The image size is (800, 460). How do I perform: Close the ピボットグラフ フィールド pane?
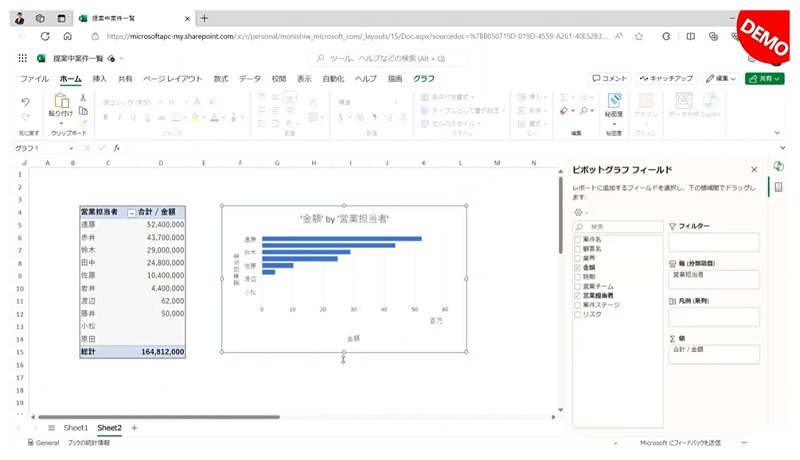click(x=754, y=170)
